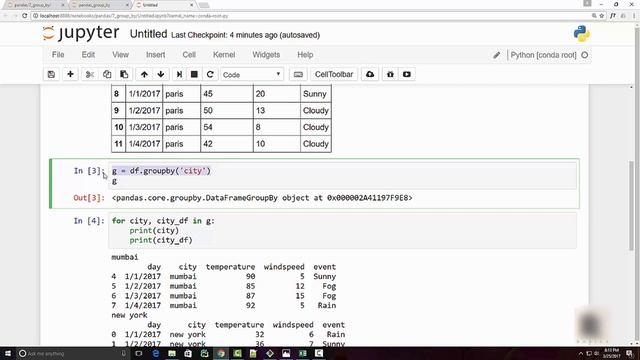Image resolution: width=640 pixels, height=360 pixels.
Task: Click table cell 1/2/2017 in row 9
Action: pyautogui.click(x=144, y=111)
